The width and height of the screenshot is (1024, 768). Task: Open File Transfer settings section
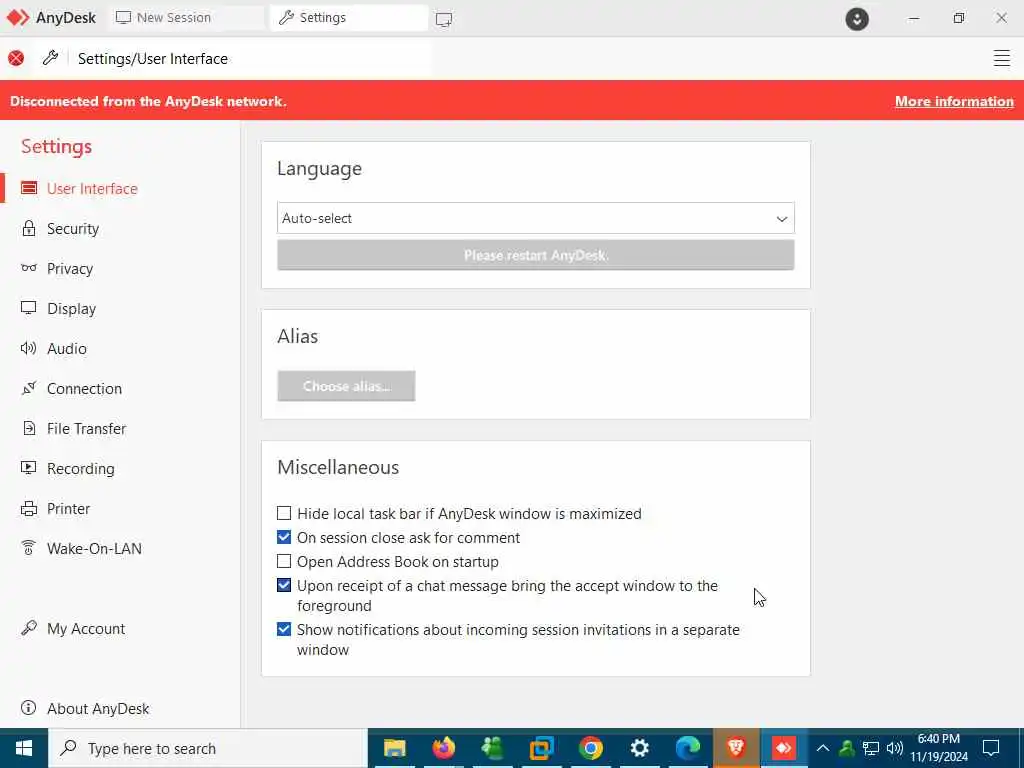click(x=86, y=428)
